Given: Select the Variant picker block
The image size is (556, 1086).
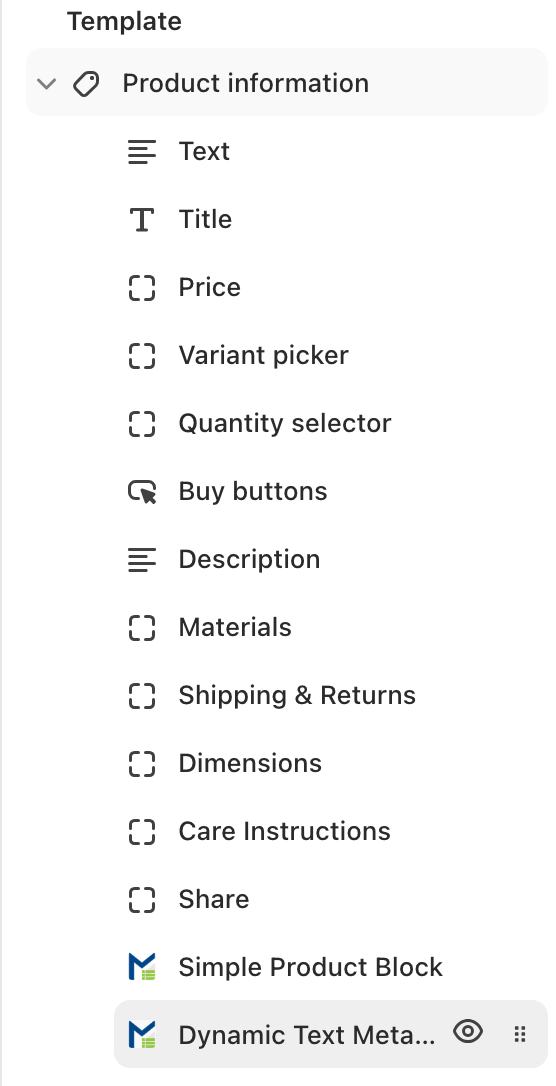Looking at the screenshot, I should pyautogui.click(x=331, y=356).
